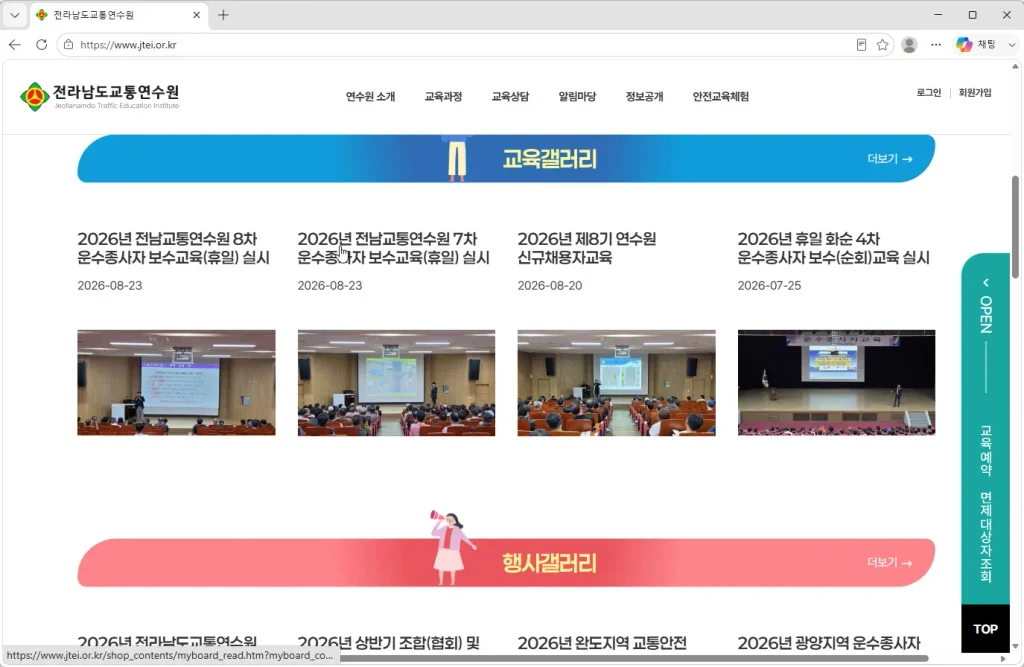Open thumbnail photo of 신규채용자교육
Viewport: 1024px width, 667px height.
click(616, 382)
